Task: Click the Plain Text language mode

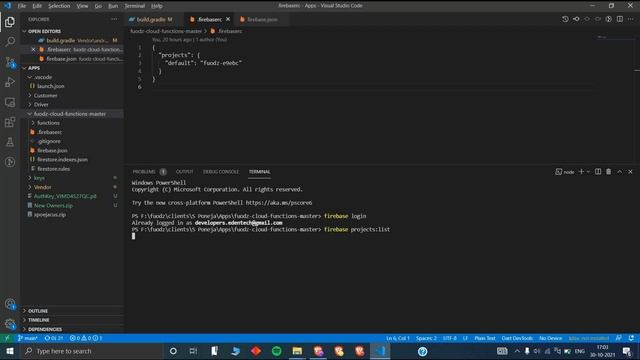Action: 485,338
